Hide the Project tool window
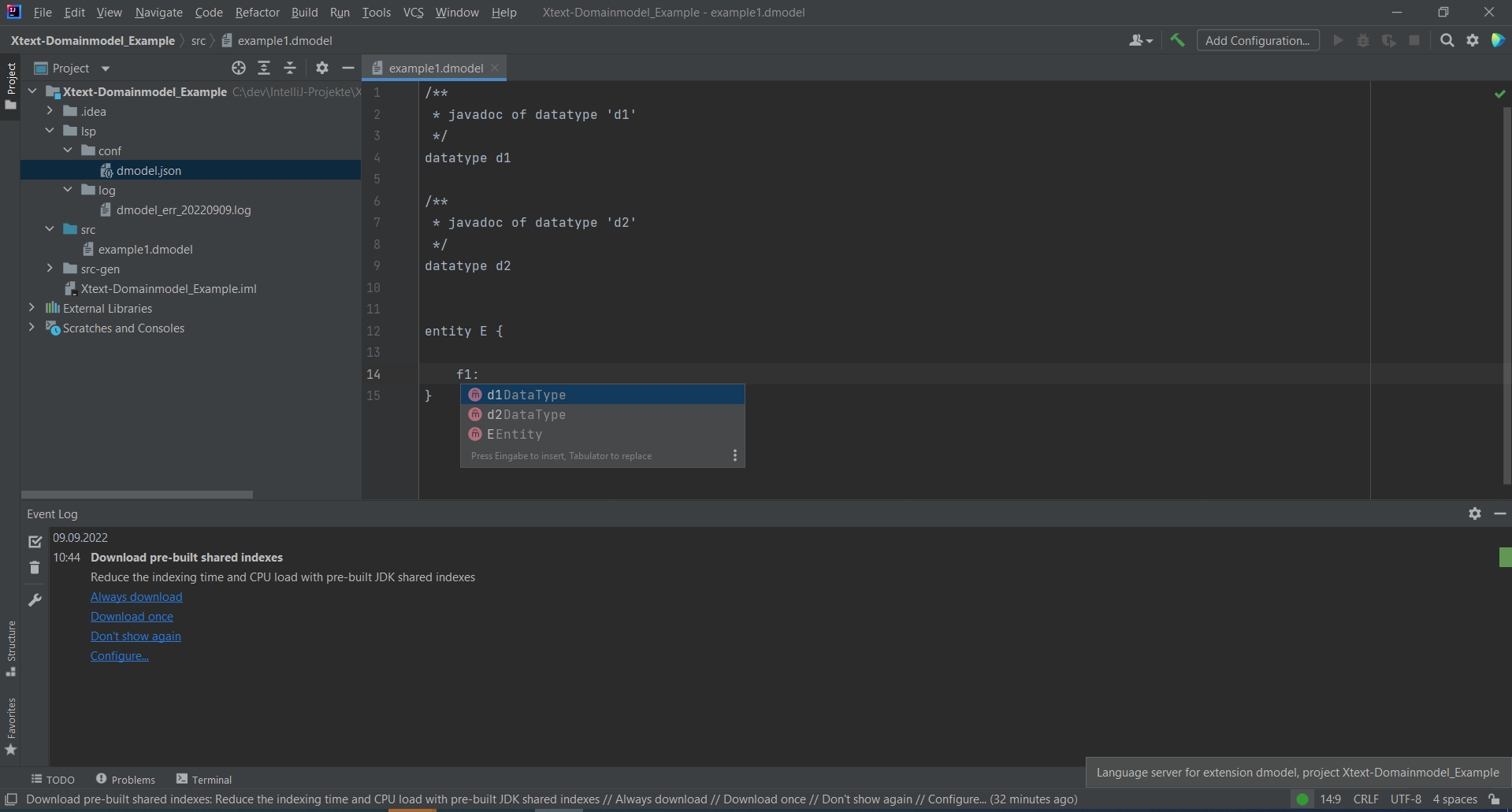The image size is (1512, 812). (x=348, y=68)
